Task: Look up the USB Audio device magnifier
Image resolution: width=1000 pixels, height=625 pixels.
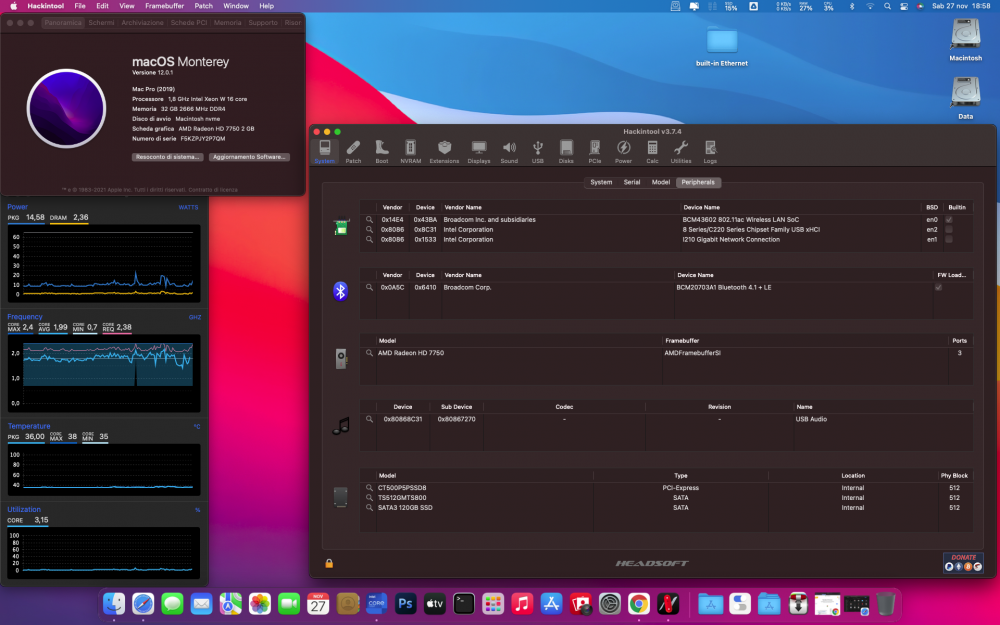Action: point(369,419)
